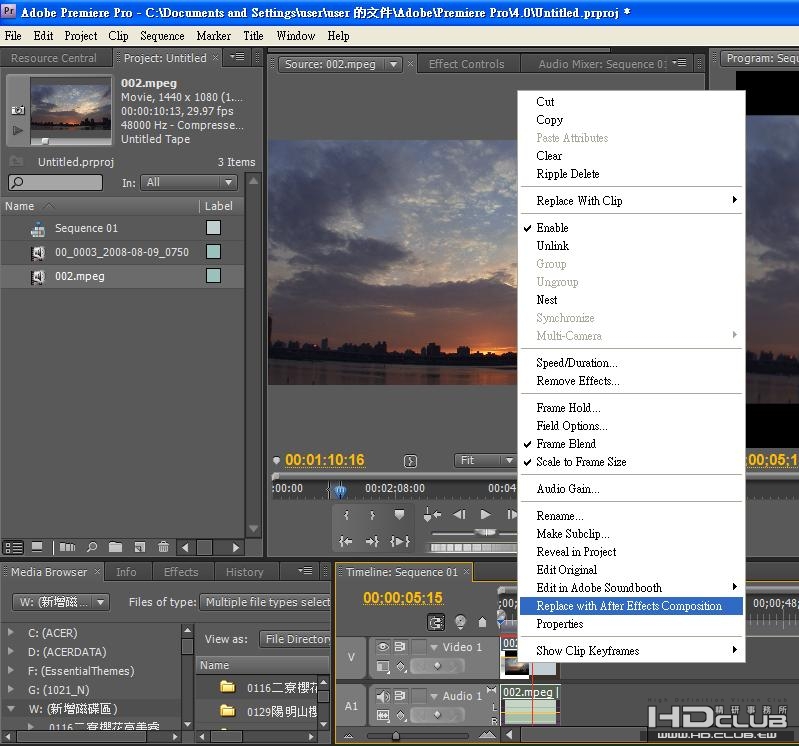Screen dimensions: 799x746
Task: Click the Find magnifier icon in Project panel
Action: [x=92, y=547]
